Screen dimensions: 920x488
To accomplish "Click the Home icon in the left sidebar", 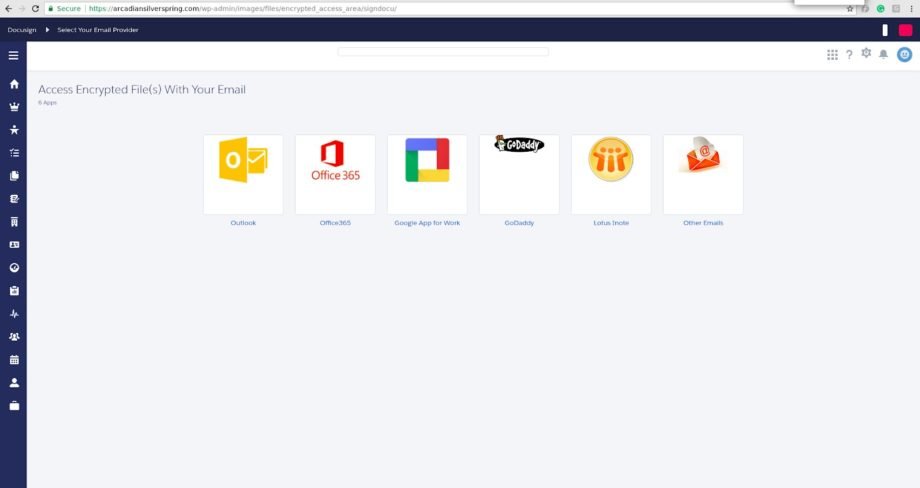I will tap(14, 84).
